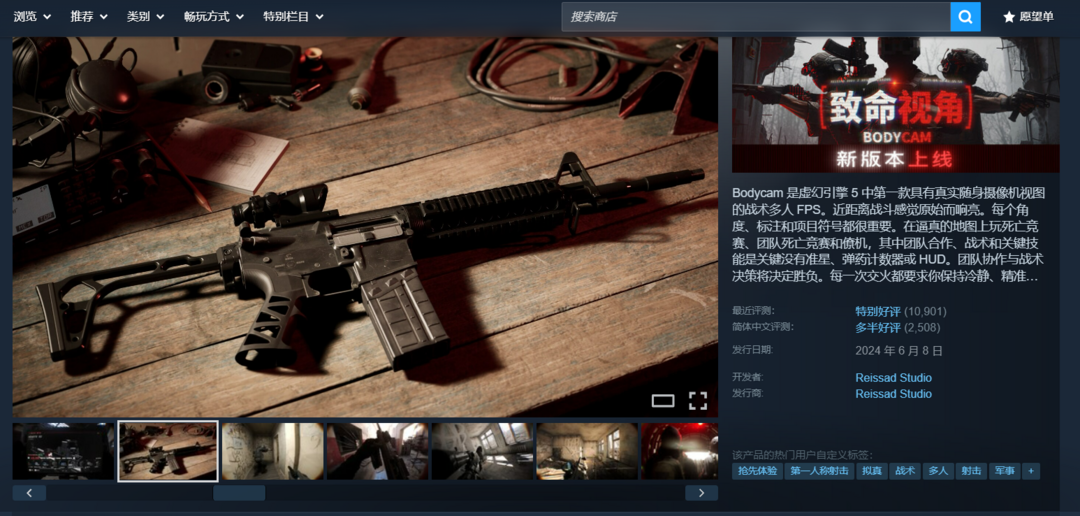Open the weapon menu screenshot thumbnail

click(63, 451)
